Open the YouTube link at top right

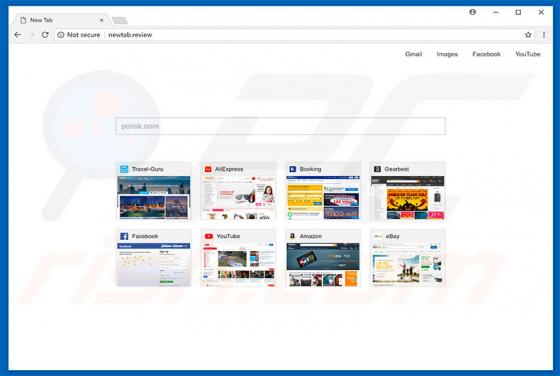click(528, 54)
